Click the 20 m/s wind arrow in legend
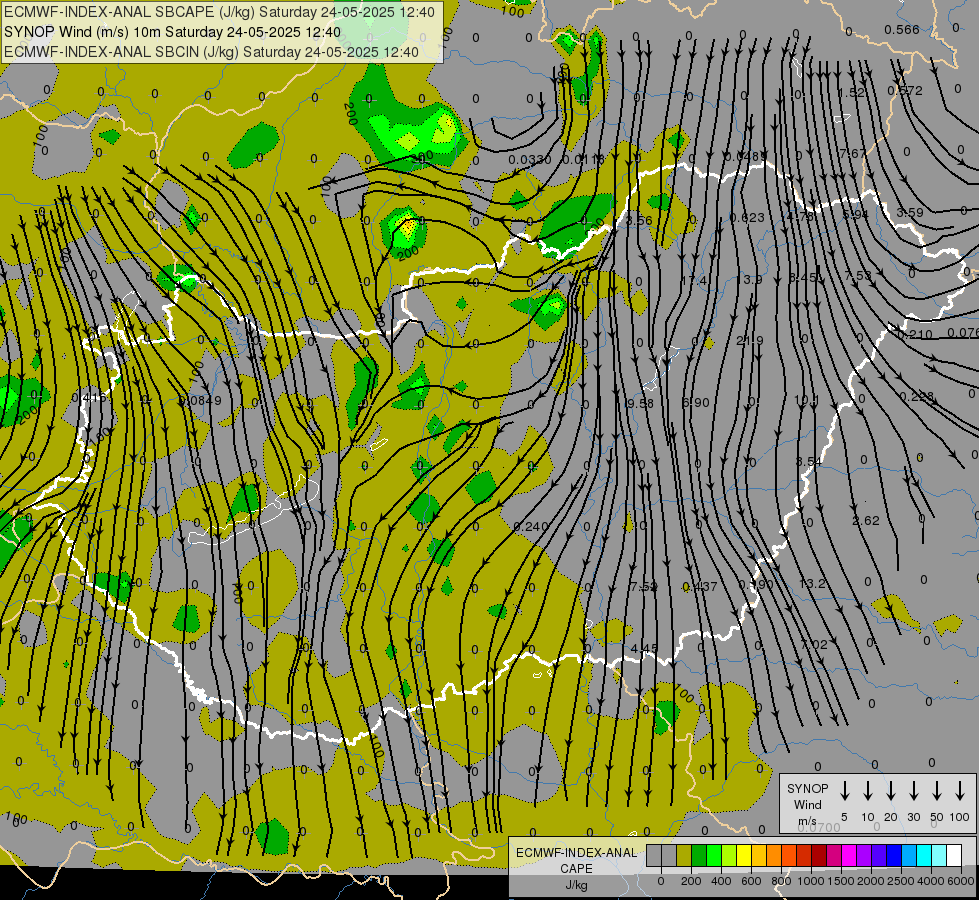This screenshot has width=979, height=900. coord(891,791)
